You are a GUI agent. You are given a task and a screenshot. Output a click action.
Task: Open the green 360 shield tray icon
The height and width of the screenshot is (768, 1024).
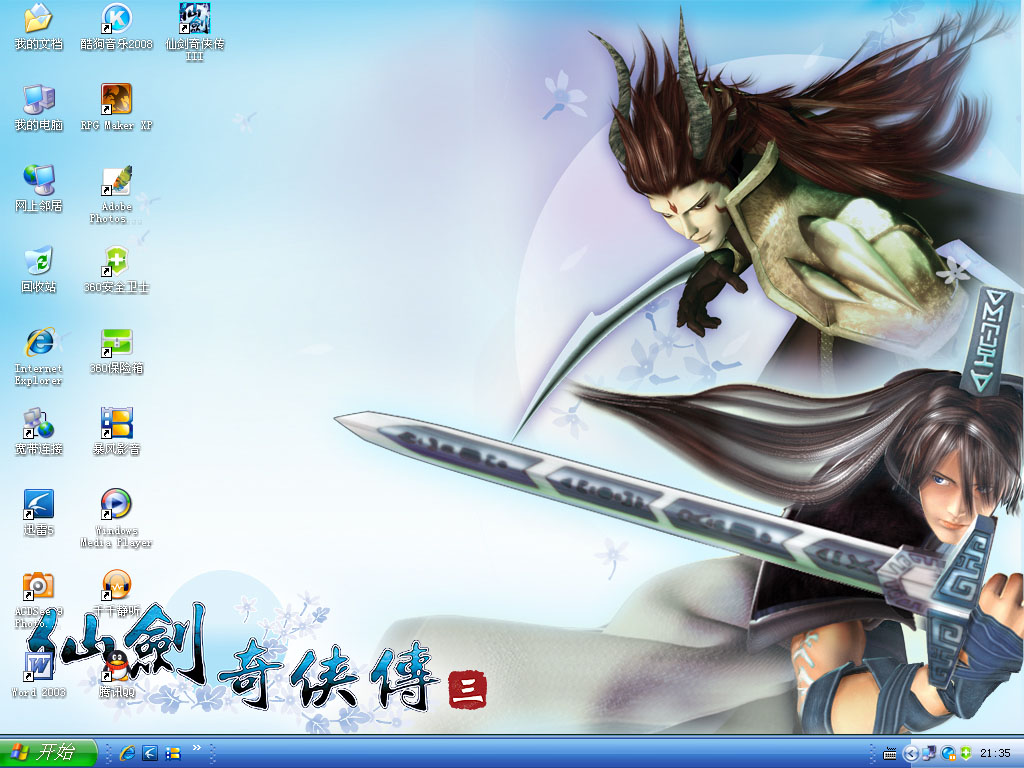(965, 754)
